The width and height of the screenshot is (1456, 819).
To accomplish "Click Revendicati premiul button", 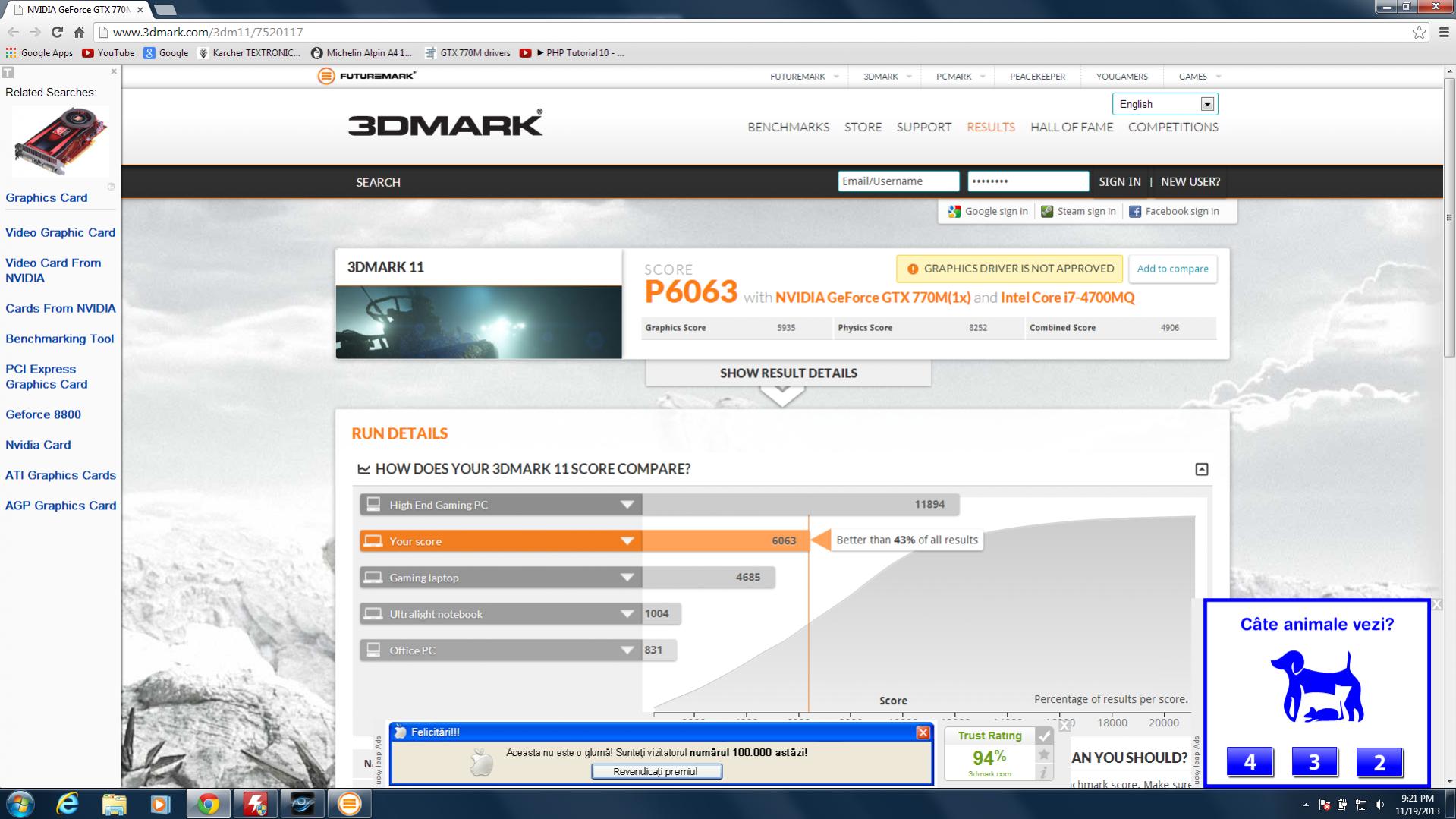I will [x=656, y=771].
